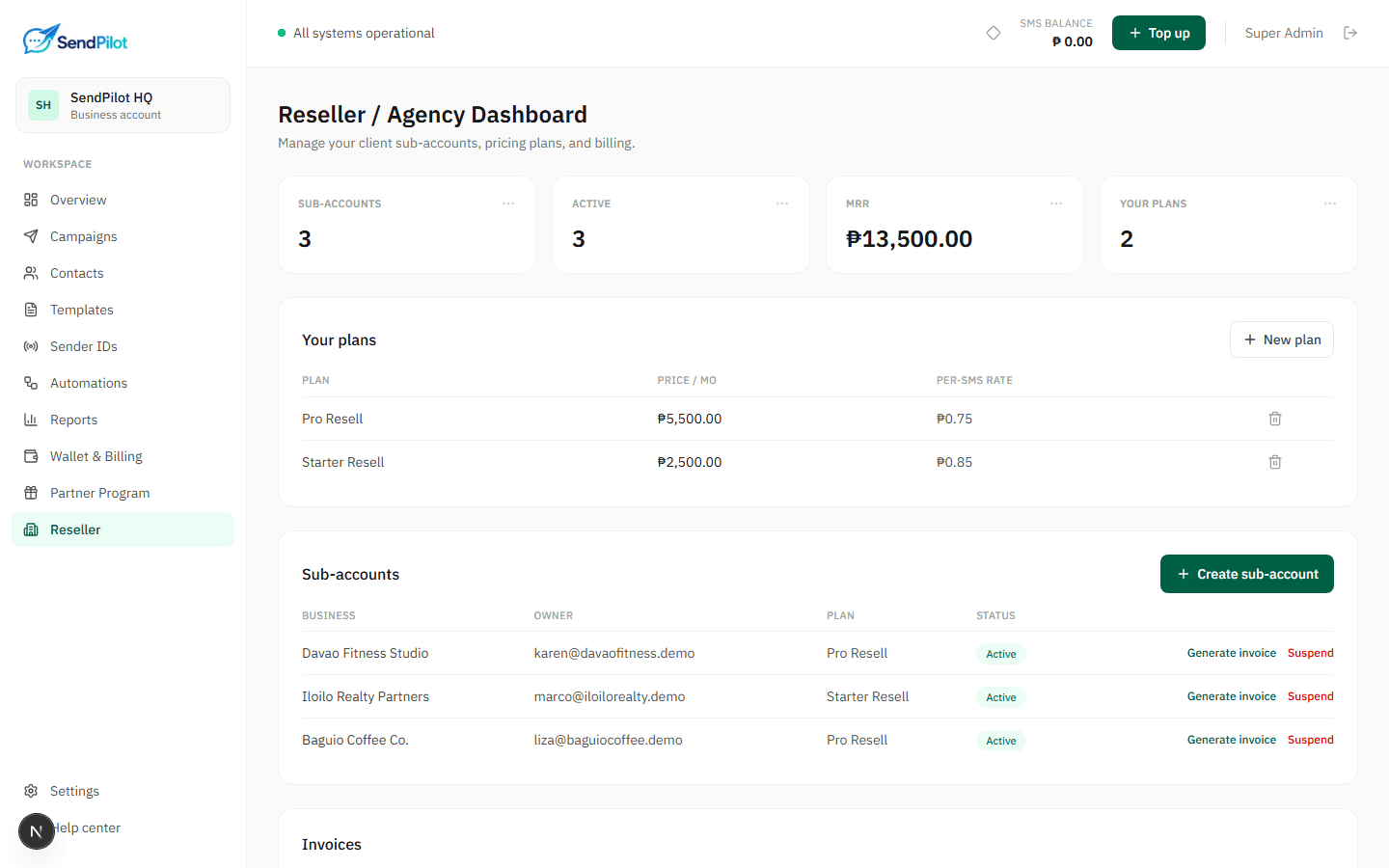The width and height of the screenshot is (1389, 868).
Task: Suspend Baguio Coffee Co.
Action: point(1311,740)
